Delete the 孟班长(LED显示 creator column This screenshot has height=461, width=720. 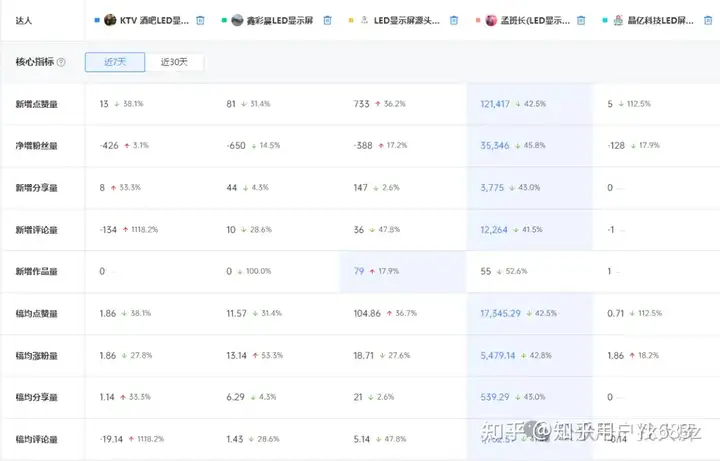[x=581, y=20]
